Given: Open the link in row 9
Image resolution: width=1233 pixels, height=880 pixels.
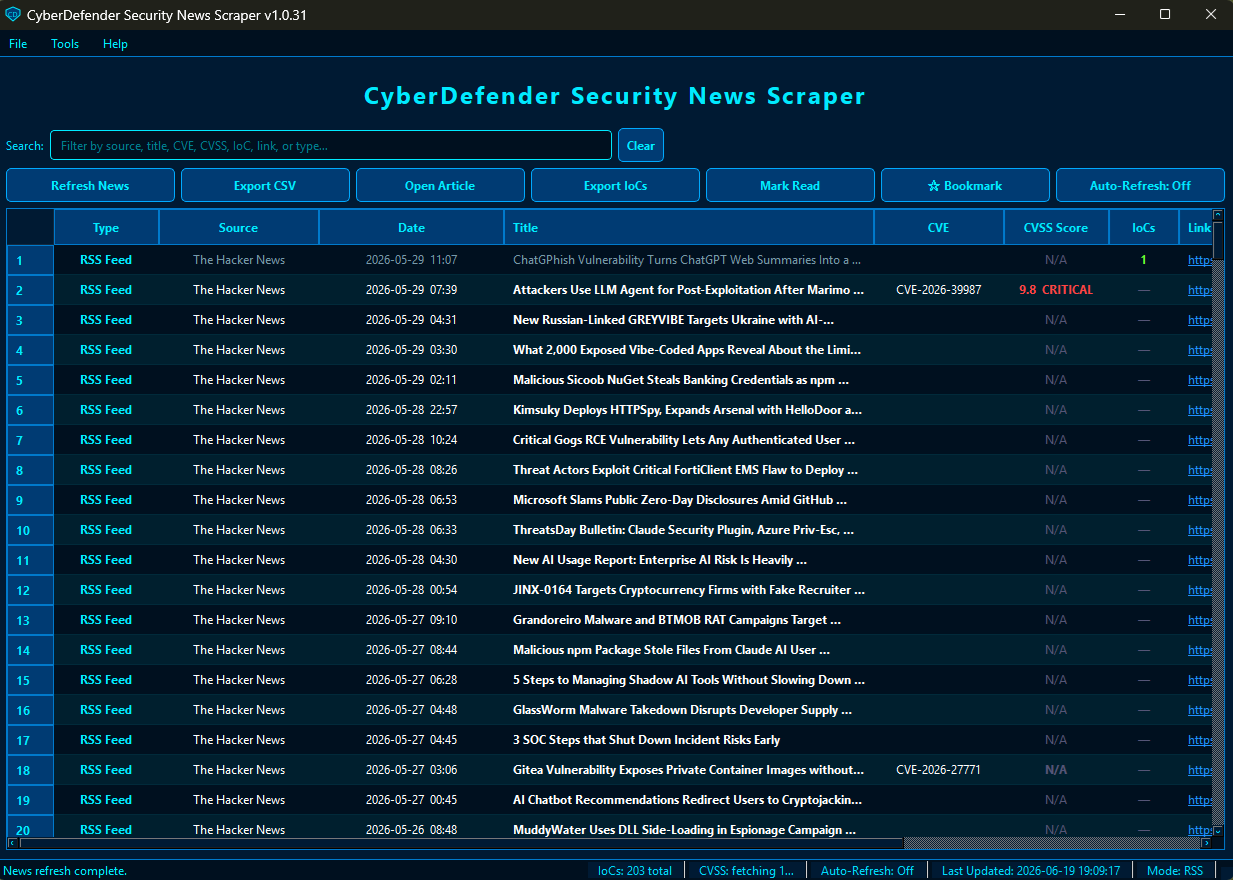Looking at the screenshot, I should click(x=1200, y=500).
